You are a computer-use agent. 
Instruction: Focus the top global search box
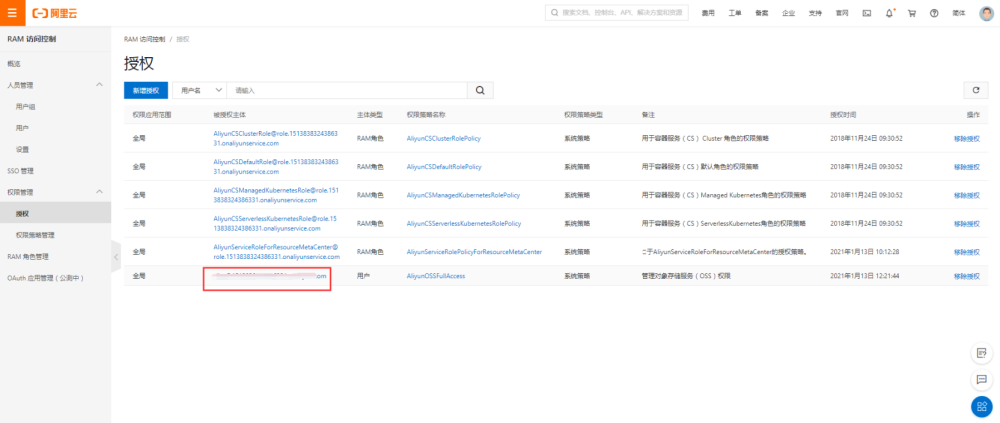pyautogui.click(x=617, y=13)
